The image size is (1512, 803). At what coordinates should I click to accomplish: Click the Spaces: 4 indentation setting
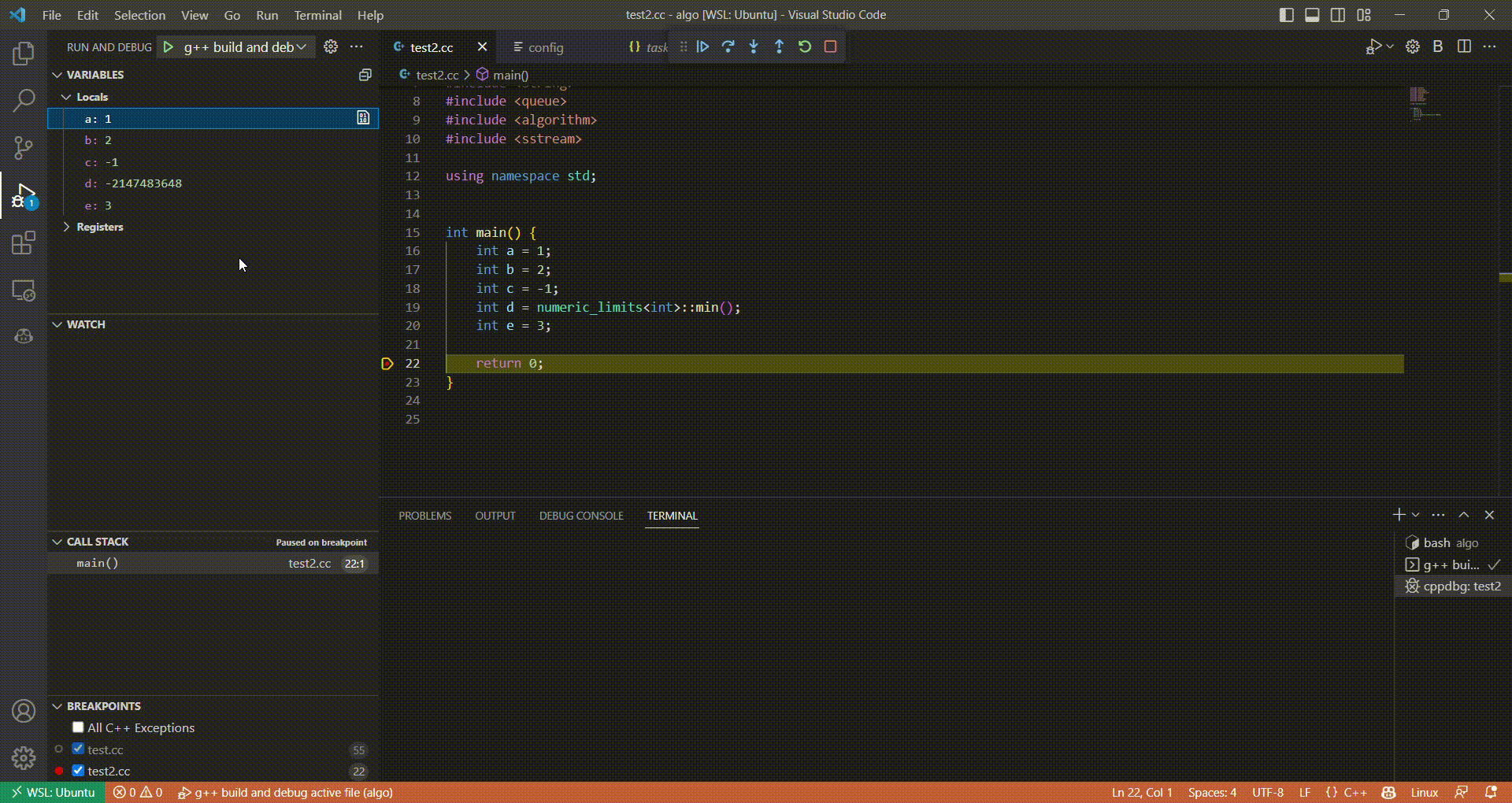point(1211,792)
